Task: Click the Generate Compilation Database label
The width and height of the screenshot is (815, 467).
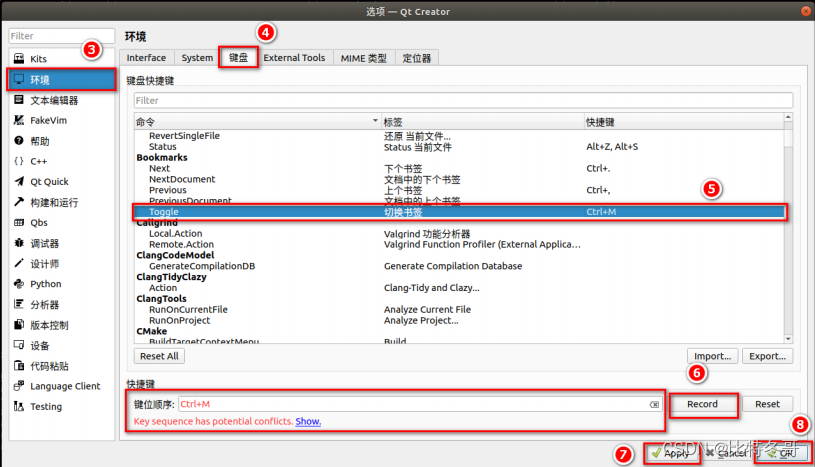Action: pyautogui.click(x=453, y=266)
